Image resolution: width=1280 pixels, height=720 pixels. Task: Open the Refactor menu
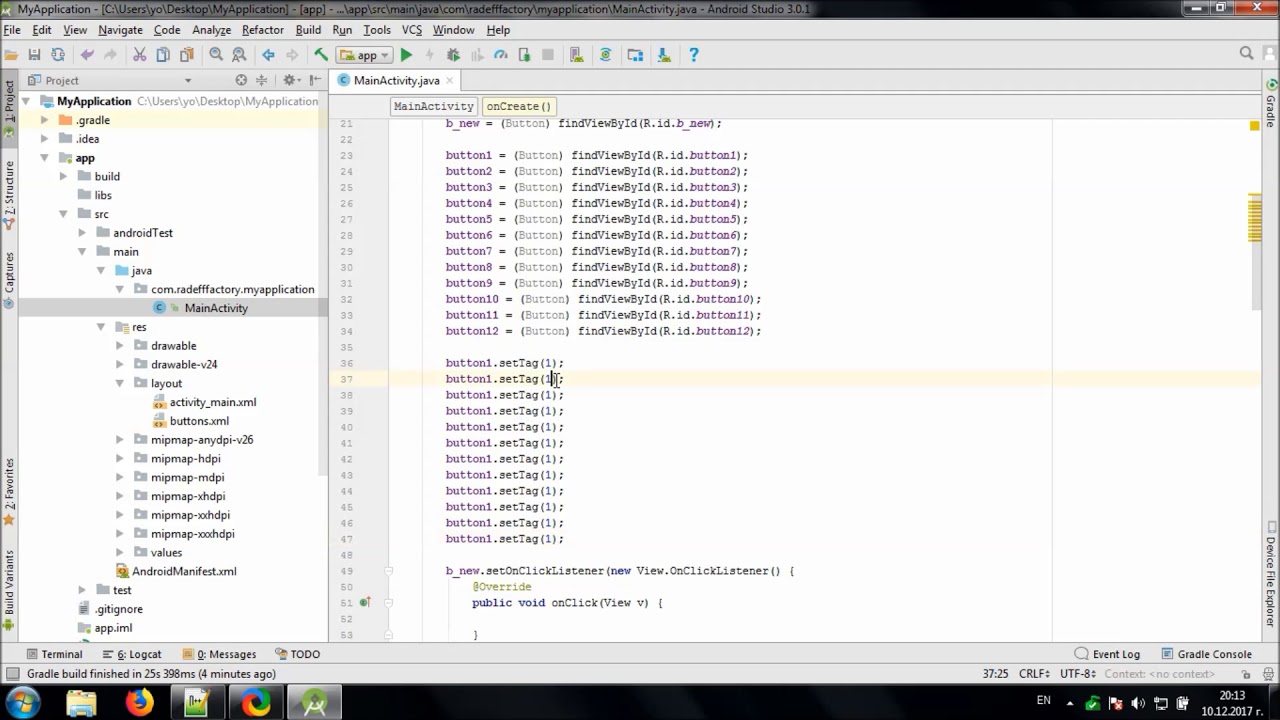click(262, 30)
